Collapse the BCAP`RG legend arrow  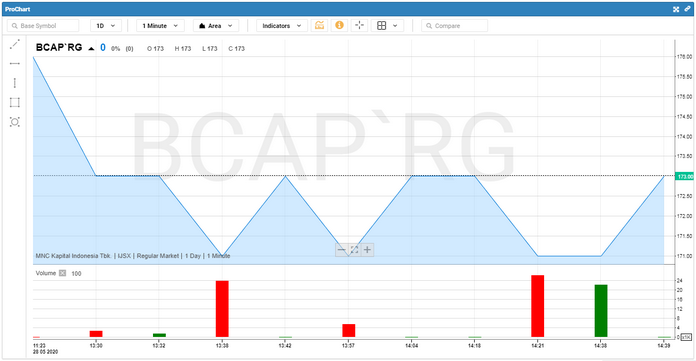91,48
